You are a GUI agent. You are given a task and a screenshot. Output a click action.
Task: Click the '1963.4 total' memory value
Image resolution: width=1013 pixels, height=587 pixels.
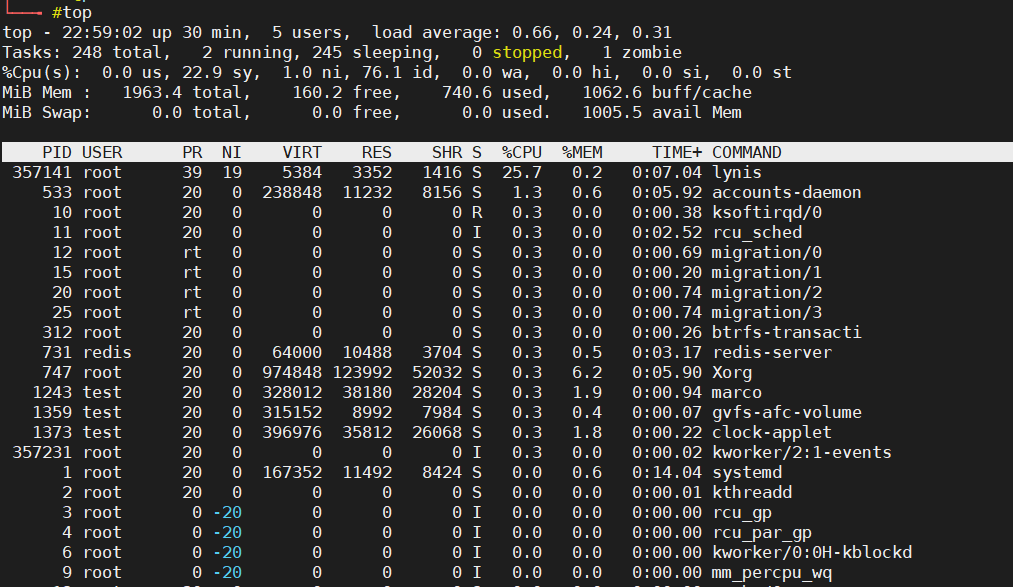(x=182, y=92)
